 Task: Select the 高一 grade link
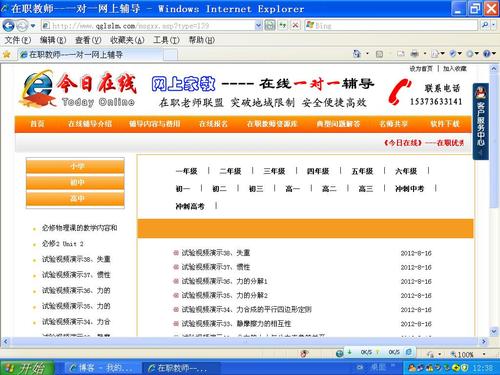pos(293,189)
